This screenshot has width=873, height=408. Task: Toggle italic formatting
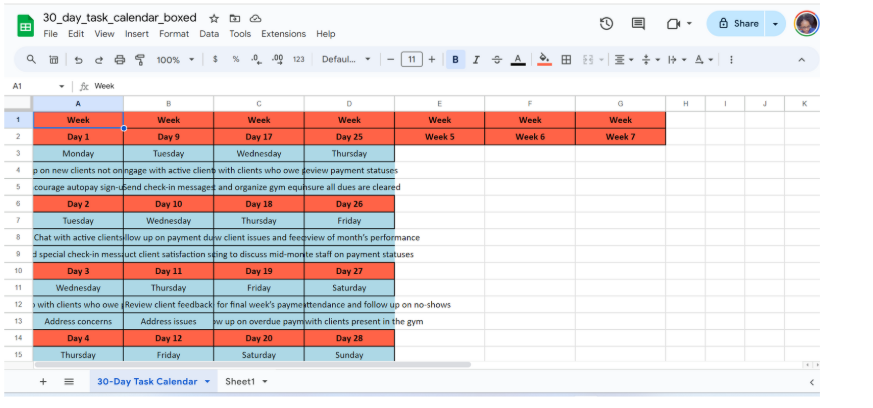[477, 60]
